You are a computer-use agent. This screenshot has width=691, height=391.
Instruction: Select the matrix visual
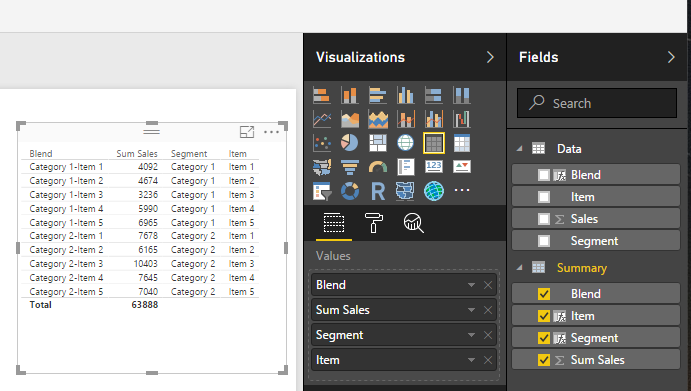tap(461, 143)
